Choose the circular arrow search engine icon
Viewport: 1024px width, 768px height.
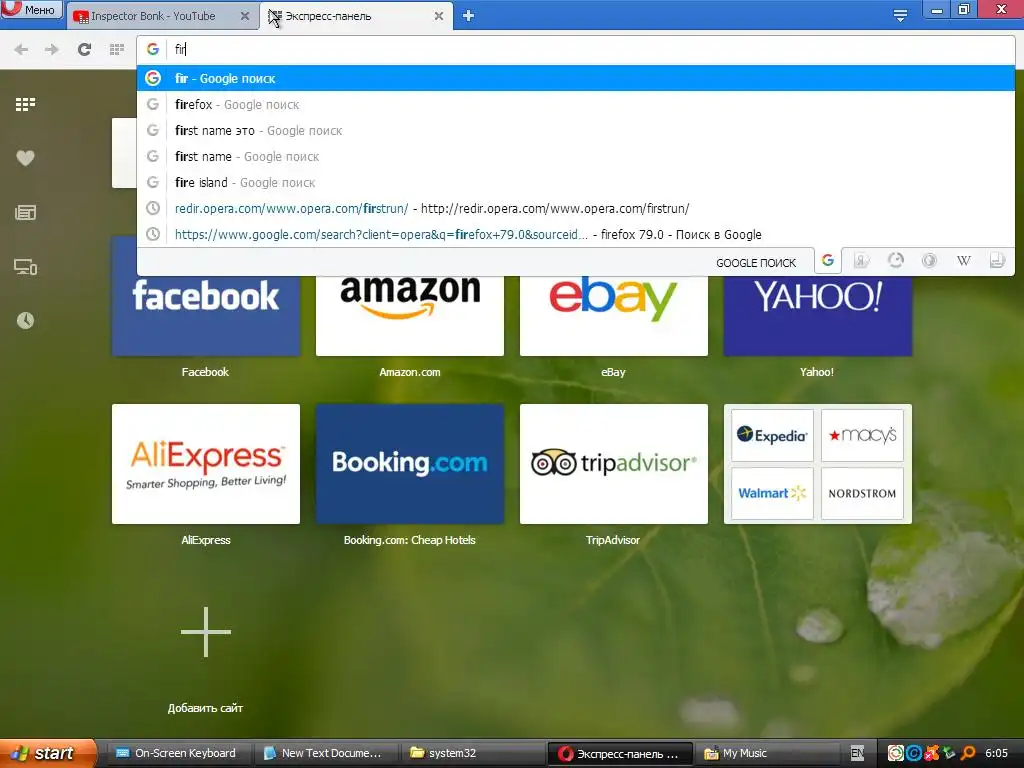tap(895, 261)
